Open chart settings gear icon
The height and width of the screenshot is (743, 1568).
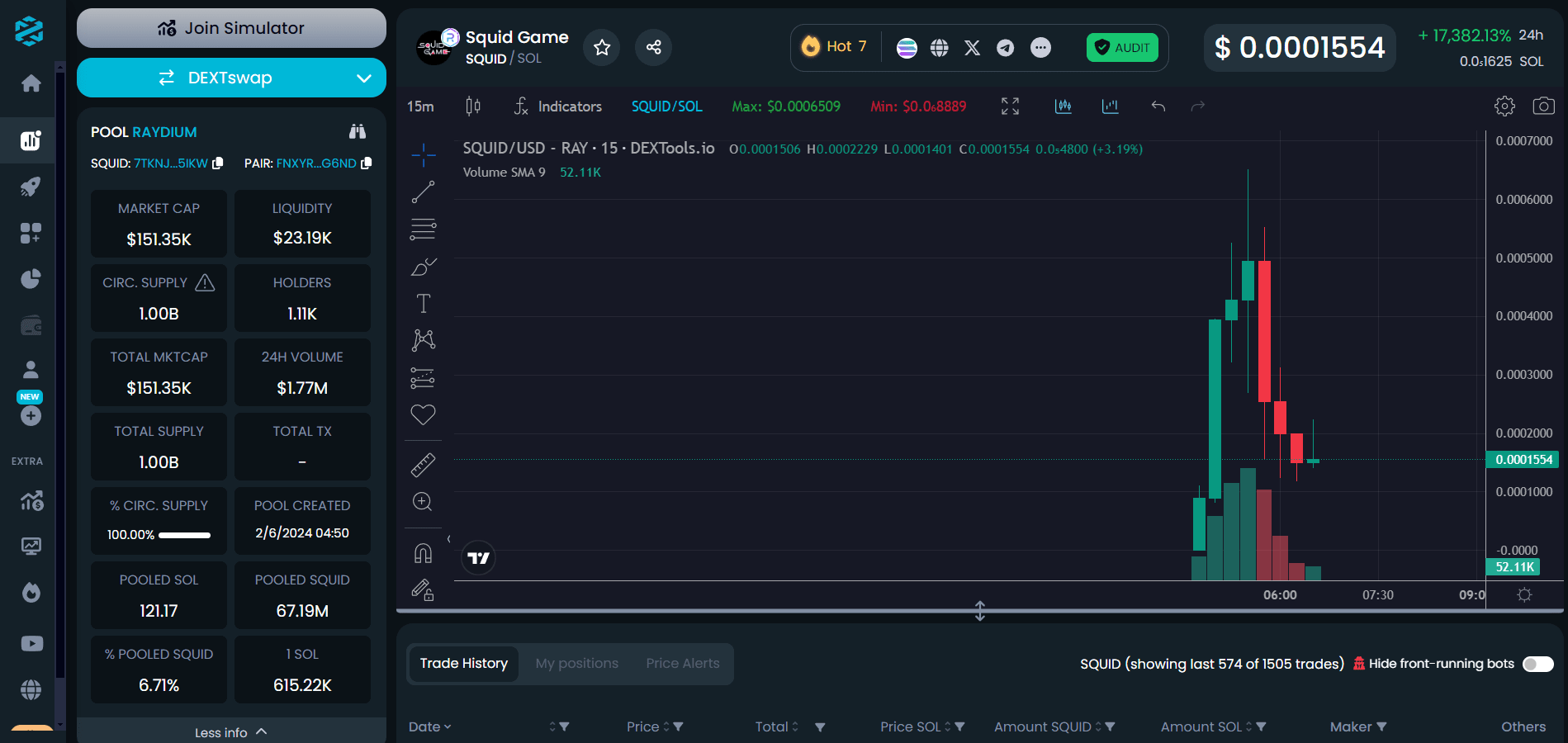pyautogui.click(x=1504, y=106)
